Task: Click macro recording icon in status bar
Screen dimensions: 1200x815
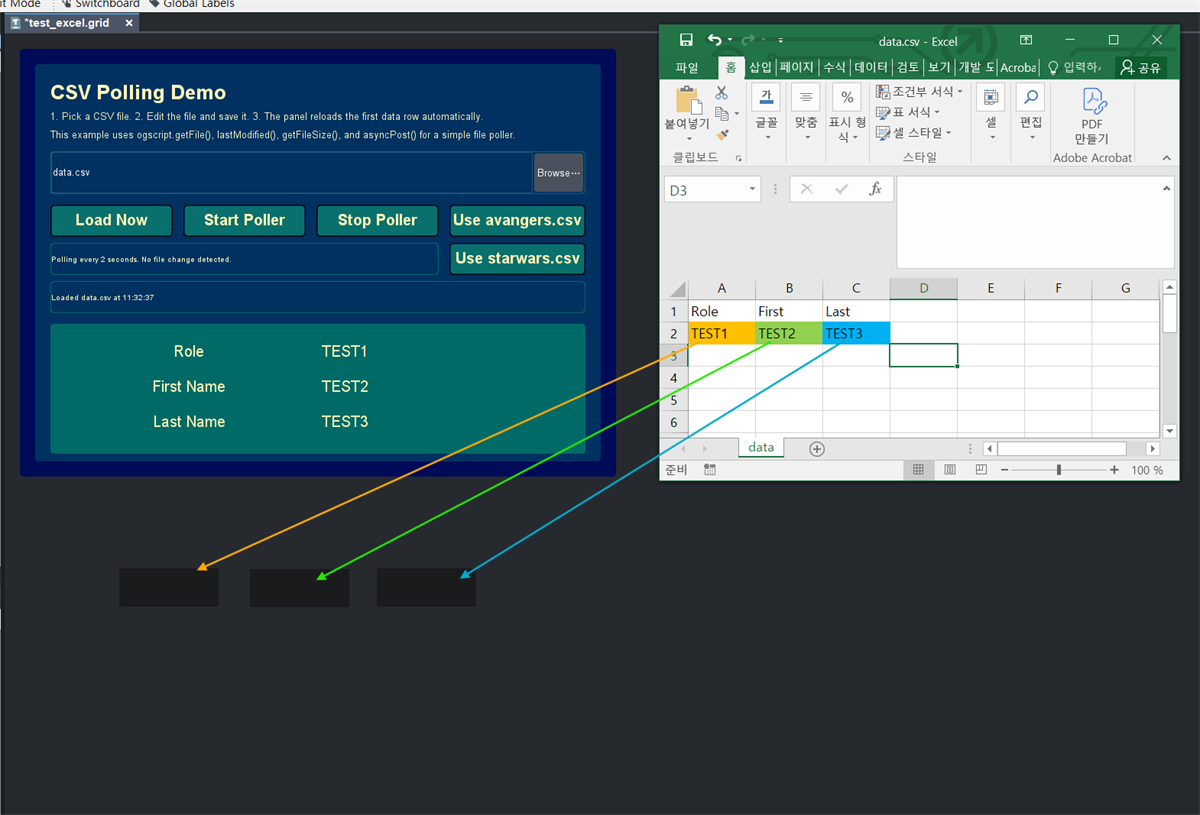Action: click(x=710, y=469)
